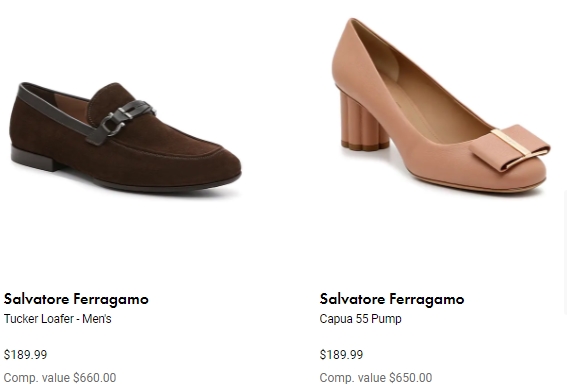
Task: Select Salvatore Ferragamo brand above Tucker Loafer
Action: click(x=76, y=299)
